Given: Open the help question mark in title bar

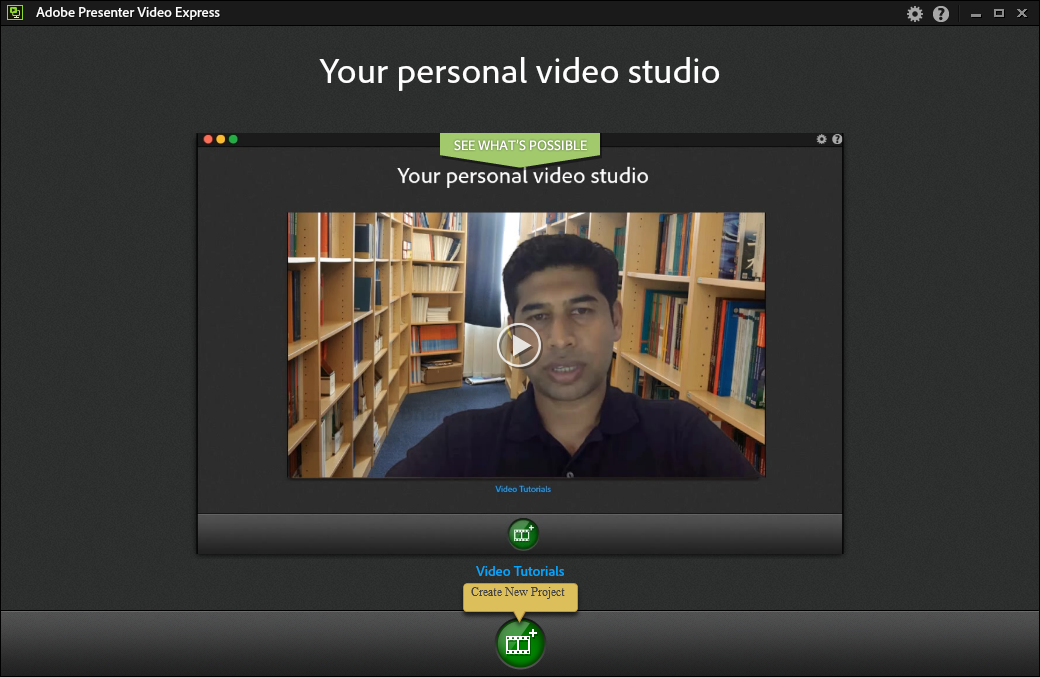Looking at the screenshot, I should pos(941,14).
